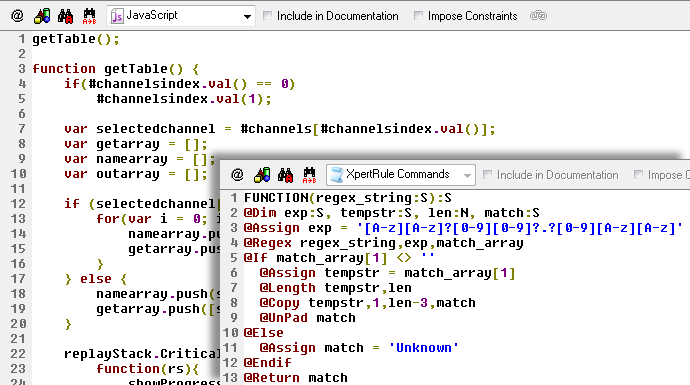Click the @ icon in JavaScript editor toolbar
The width and height of the screenshot is (690, 385).
coord(17,16)
